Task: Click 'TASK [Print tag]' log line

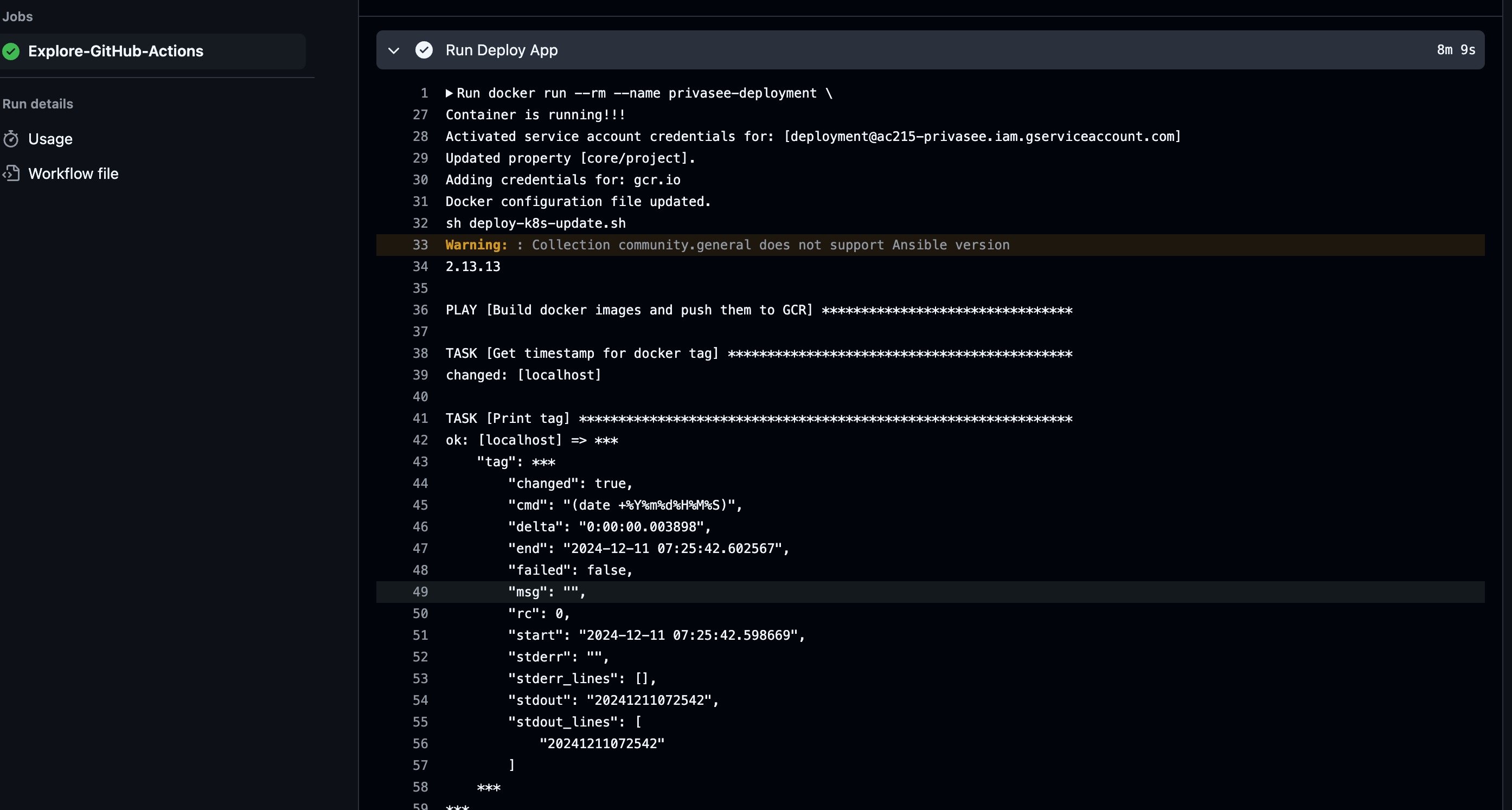Action: (x=758, y=419)
